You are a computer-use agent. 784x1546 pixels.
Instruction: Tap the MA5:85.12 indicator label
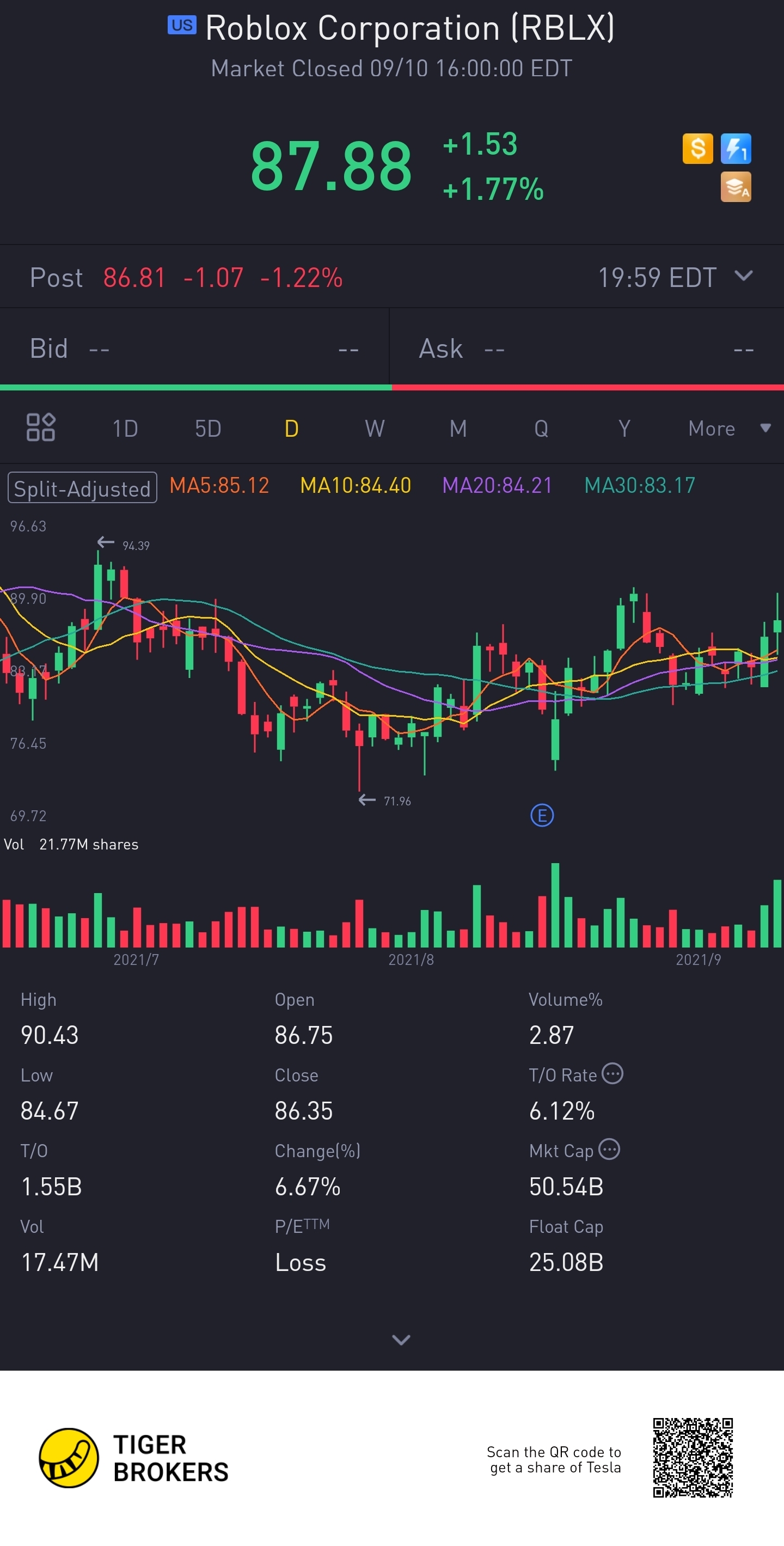pos(219,485)
